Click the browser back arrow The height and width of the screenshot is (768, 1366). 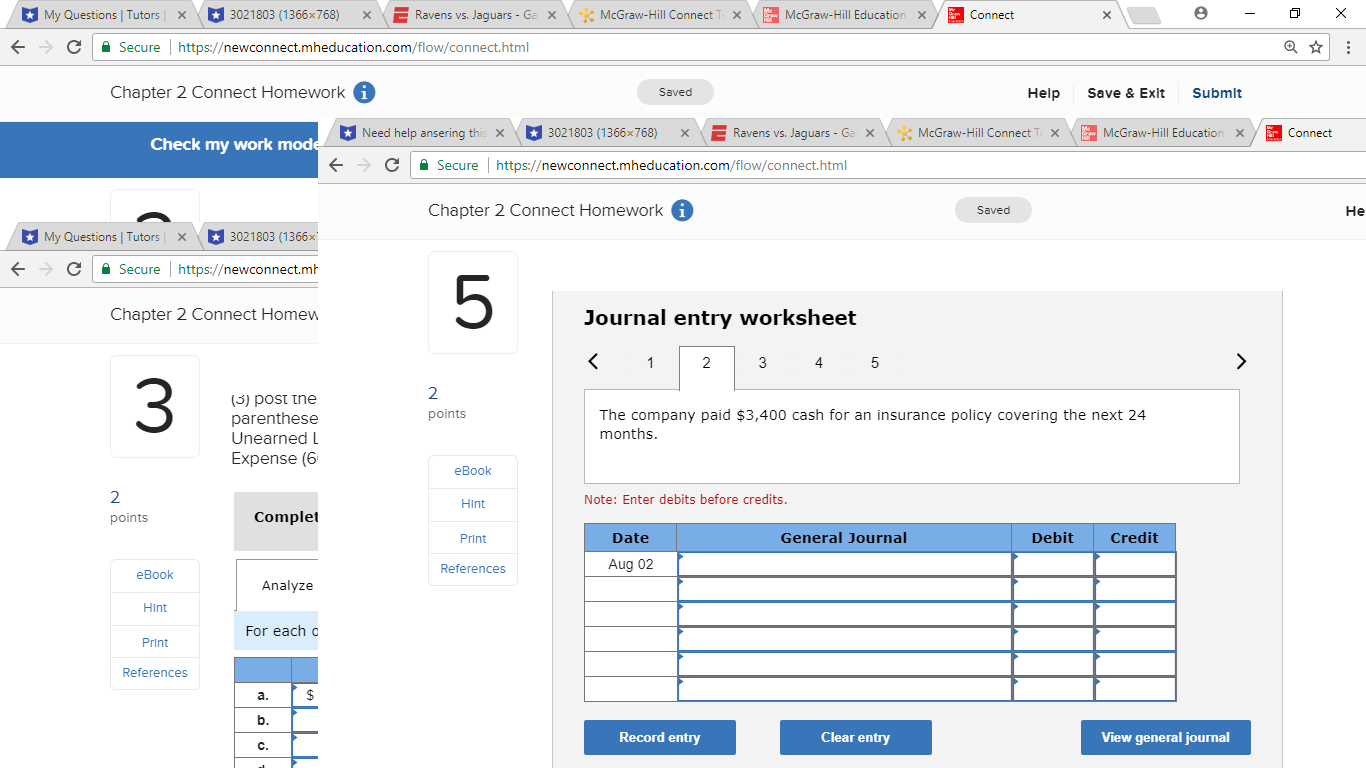(x=17, y=46)
